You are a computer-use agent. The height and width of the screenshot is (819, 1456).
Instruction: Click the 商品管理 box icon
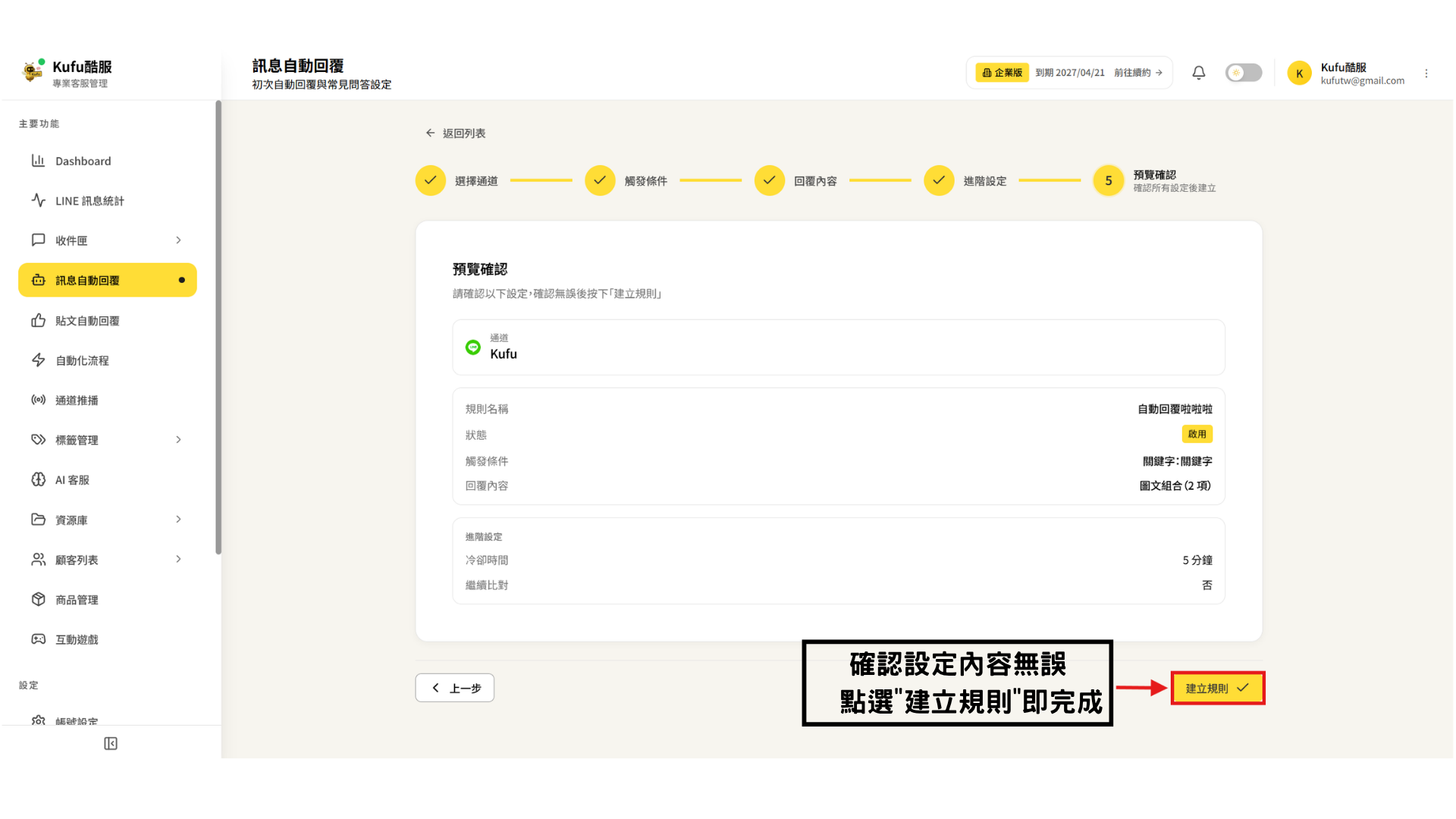(x=38, y=599)
